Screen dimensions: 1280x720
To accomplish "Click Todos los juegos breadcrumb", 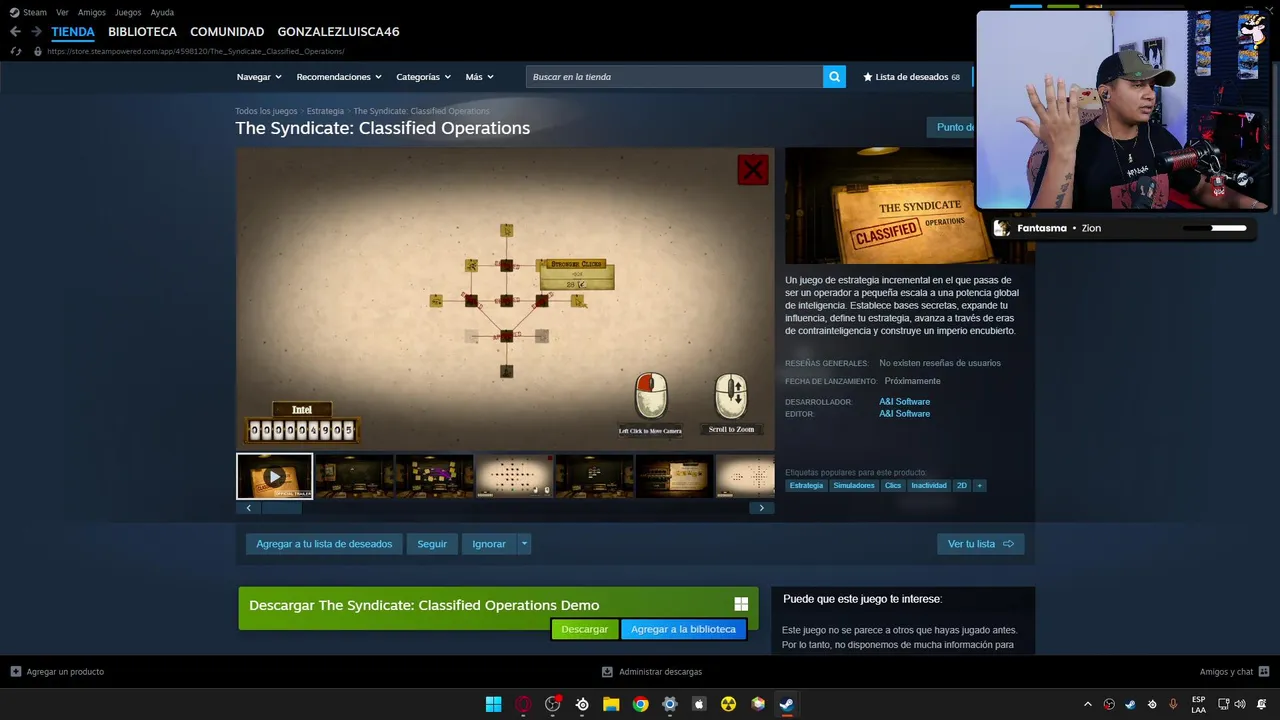I will click(266, 111).
